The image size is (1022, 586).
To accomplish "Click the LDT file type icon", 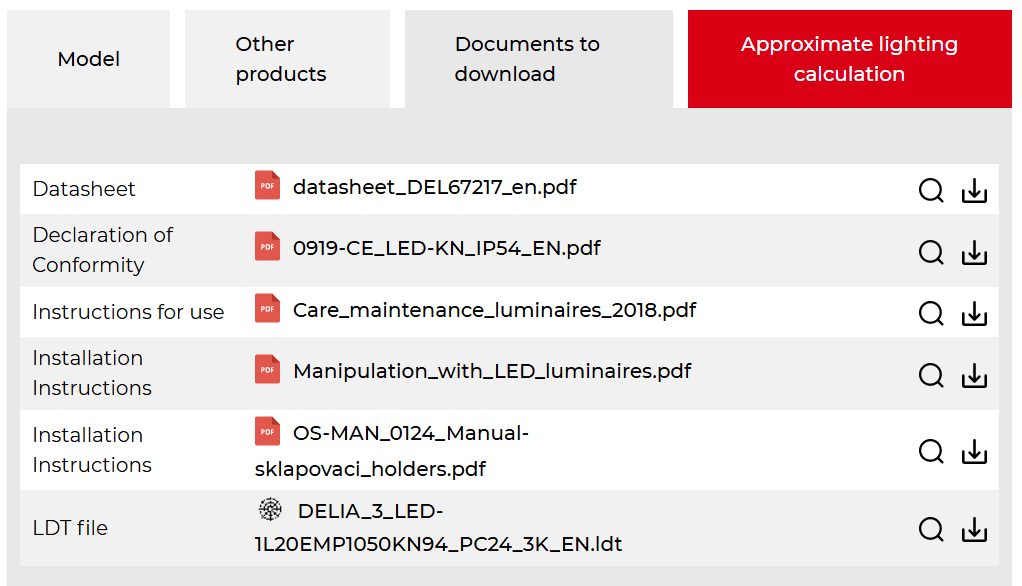I will 269,511.
